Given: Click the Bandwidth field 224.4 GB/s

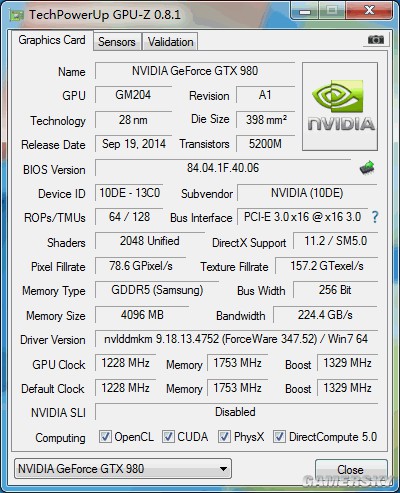Looking at the screenshot, I should pos(325,315).
